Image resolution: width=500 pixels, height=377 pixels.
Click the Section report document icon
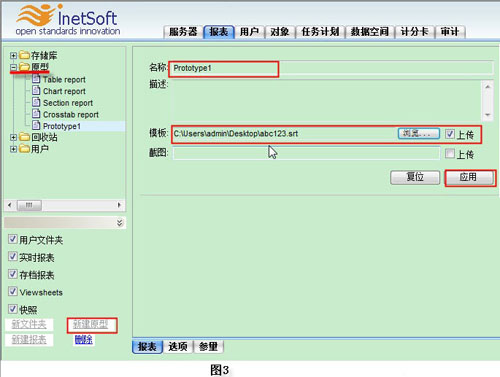click(x=36, y=102)
